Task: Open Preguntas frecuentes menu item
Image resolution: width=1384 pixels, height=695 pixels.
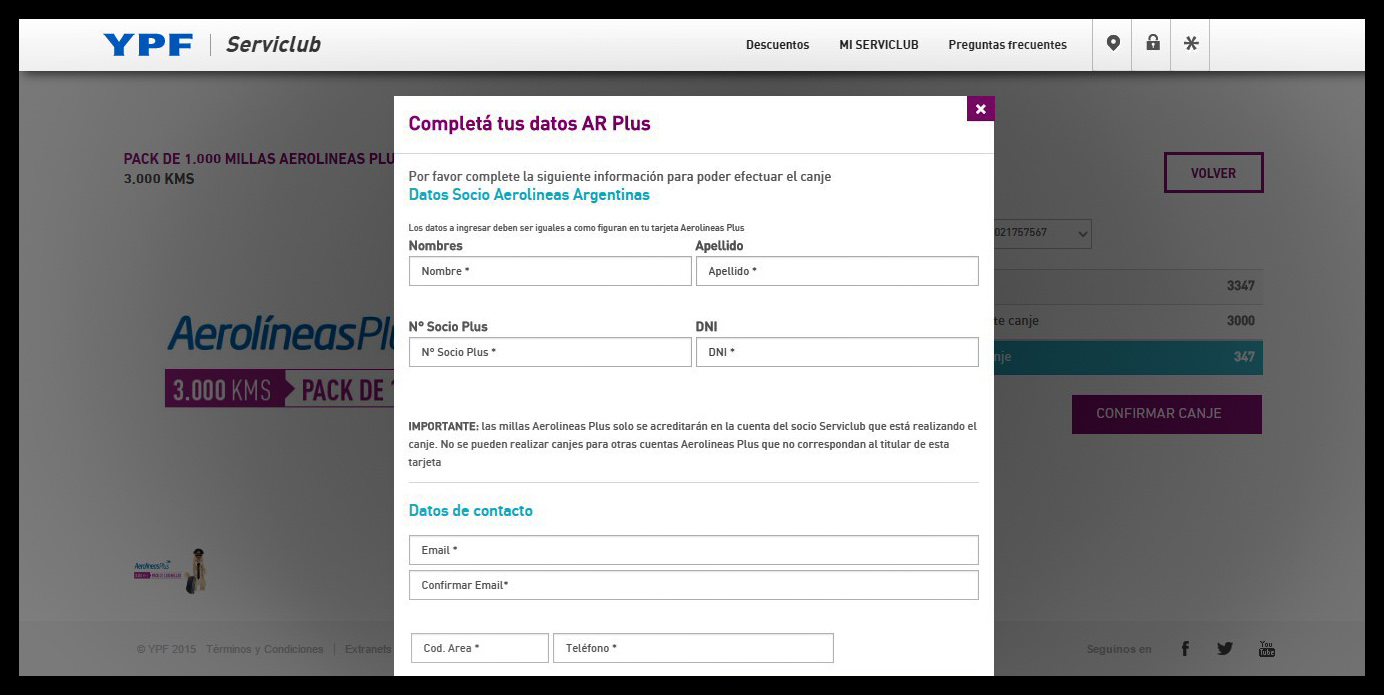Action: pos(1007,45)
